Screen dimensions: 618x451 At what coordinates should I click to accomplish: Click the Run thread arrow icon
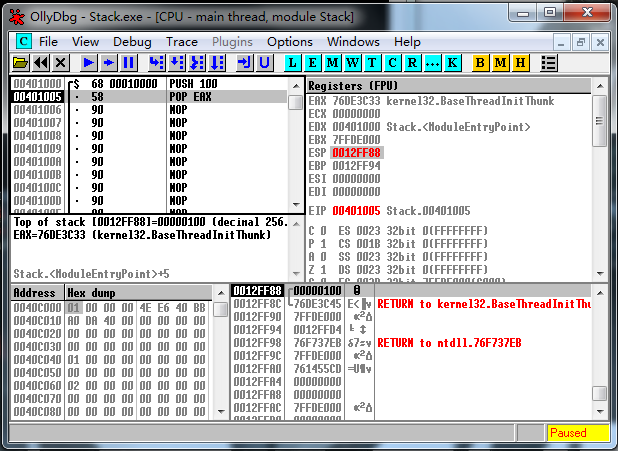(x=108, y=63)
